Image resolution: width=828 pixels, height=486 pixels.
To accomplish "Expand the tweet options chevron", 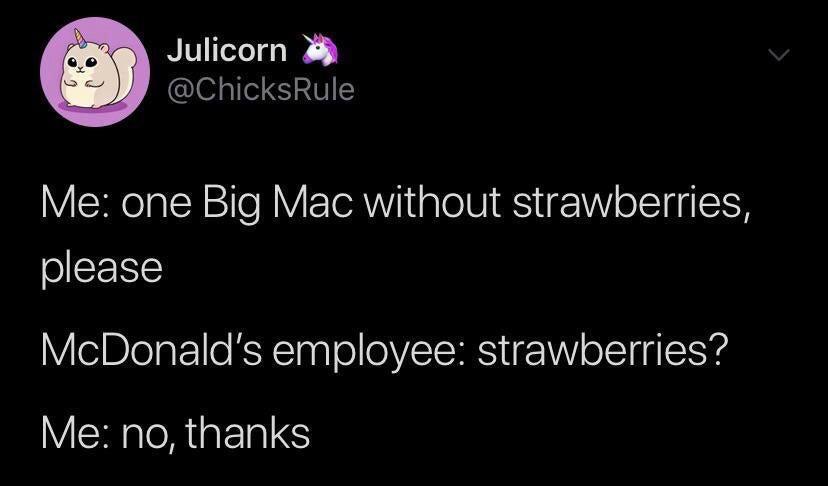I will [x=779, y=54].
